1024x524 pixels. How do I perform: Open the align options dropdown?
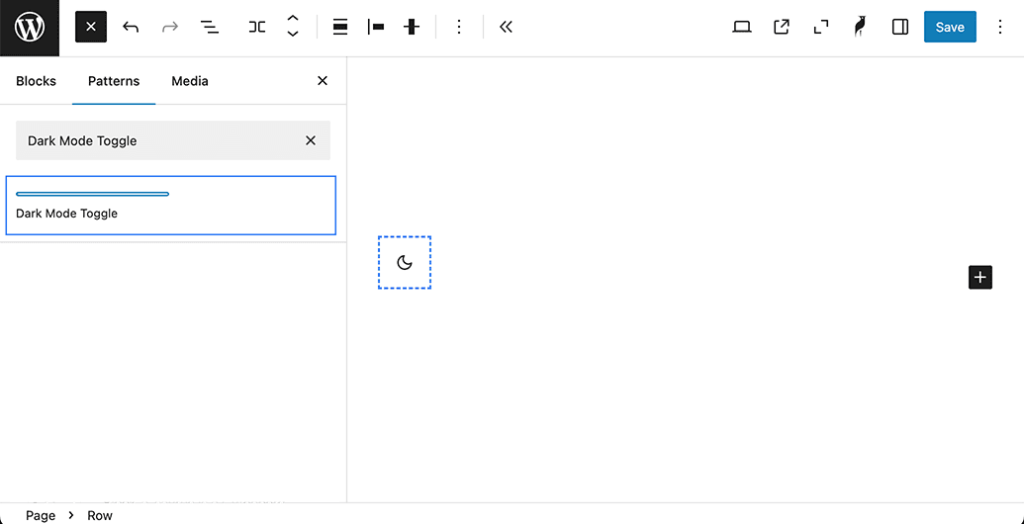click(340, 27)
